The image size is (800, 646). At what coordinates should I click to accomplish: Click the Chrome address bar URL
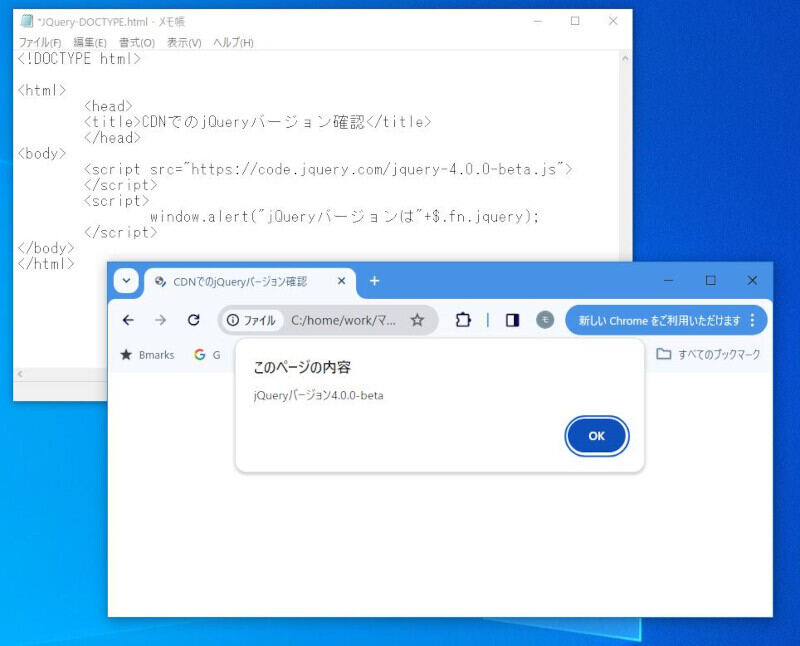click(343, 320)
